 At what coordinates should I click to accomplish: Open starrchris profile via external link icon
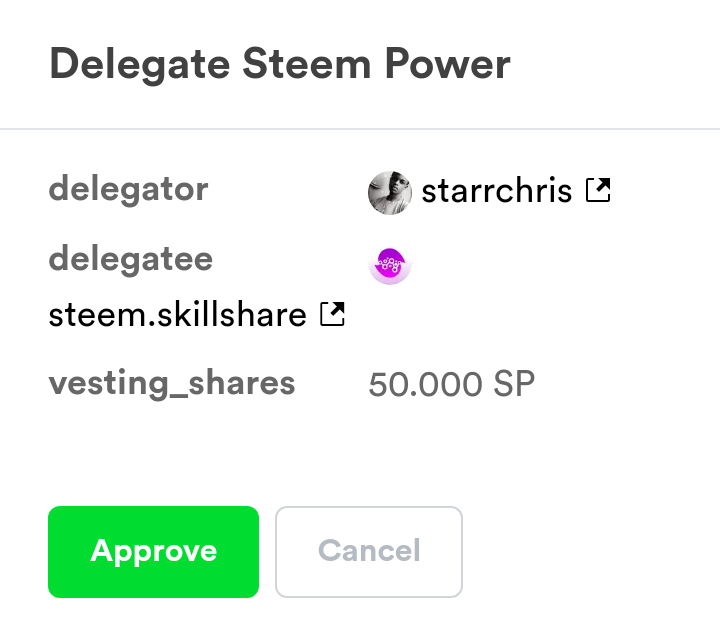click(598, 190)
